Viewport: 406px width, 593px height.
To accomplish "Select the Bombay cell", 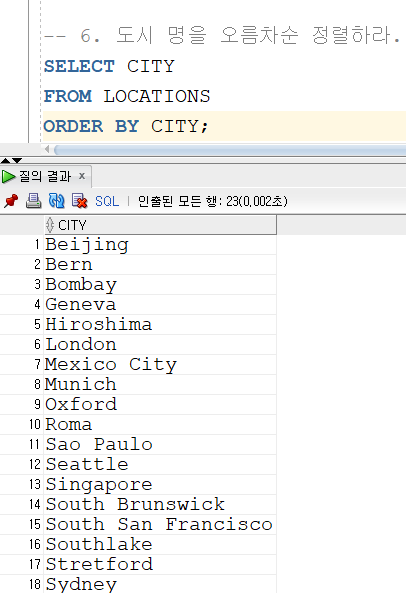I will (x=160, y=285).
